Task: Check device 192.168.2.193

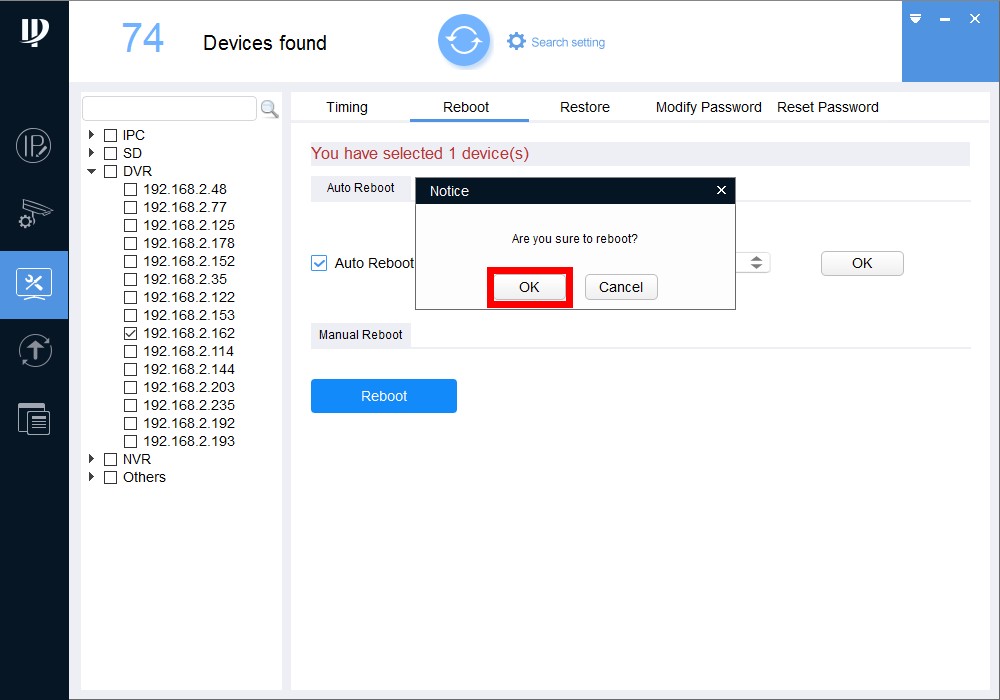Action: 130,441
